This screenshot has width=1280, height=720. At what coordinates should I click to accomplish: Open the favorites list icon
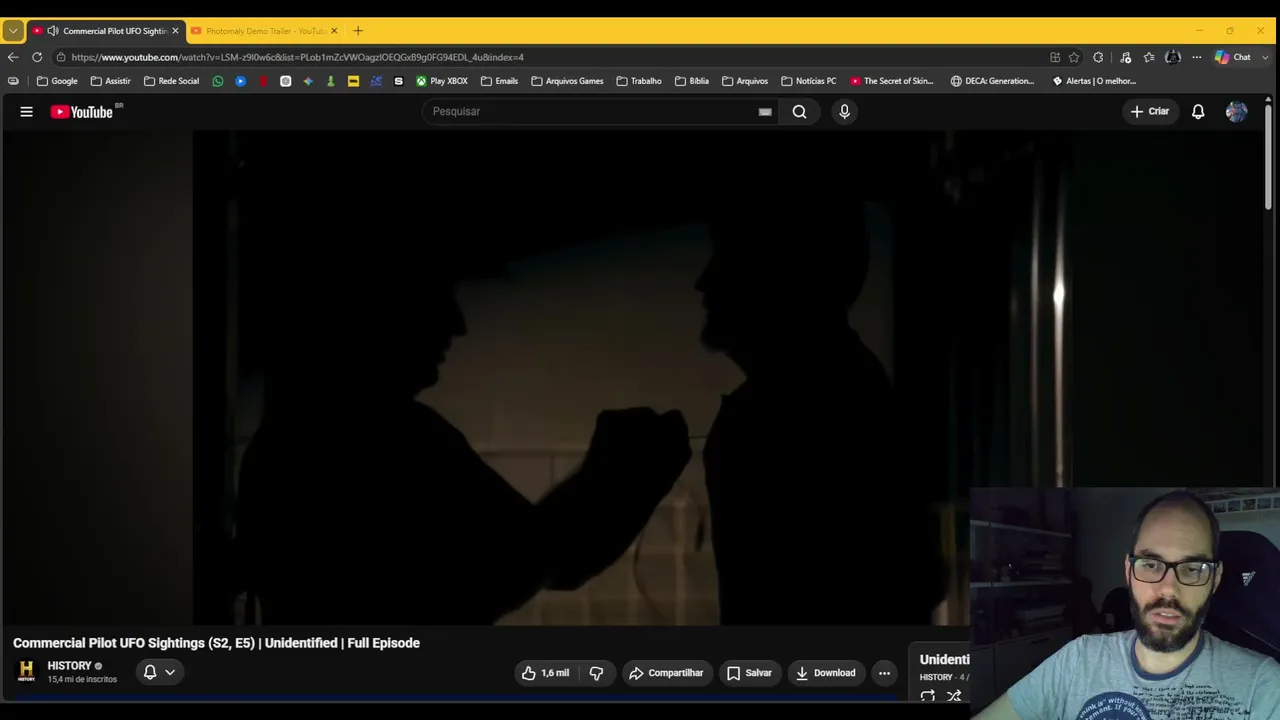1149,57
